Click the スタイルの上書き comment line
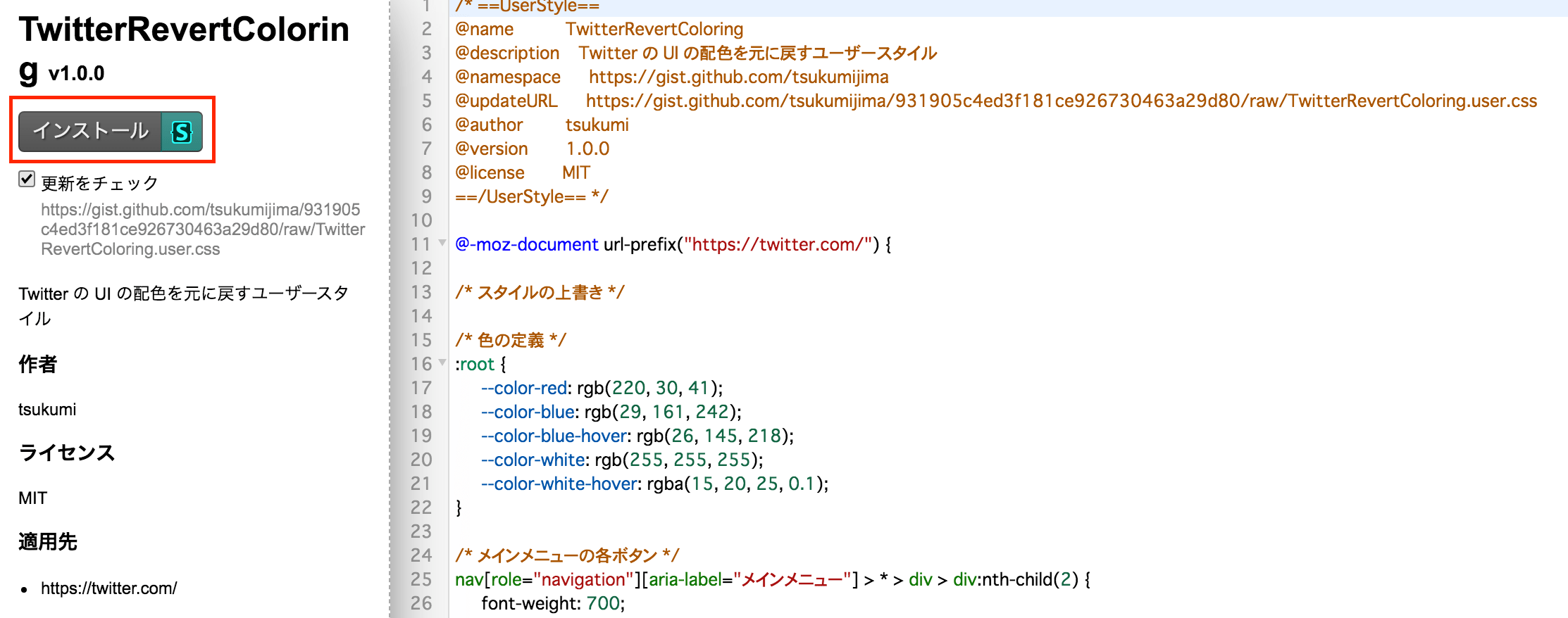The height and width of the screenshot is (618, 1568). [540, 292]
